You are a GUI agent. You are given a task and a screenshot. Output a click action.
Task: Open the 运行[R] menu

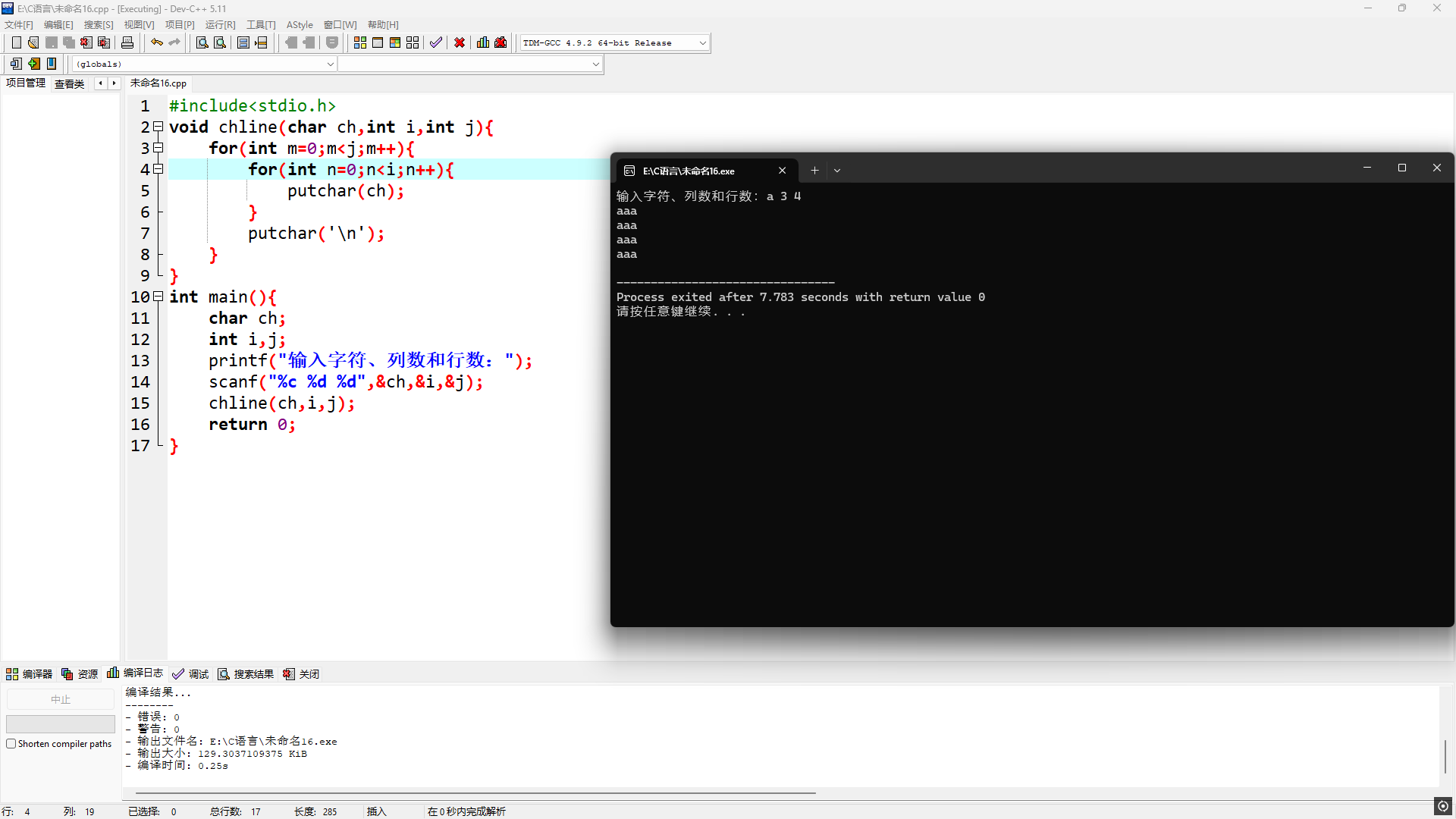pos(220,24)
